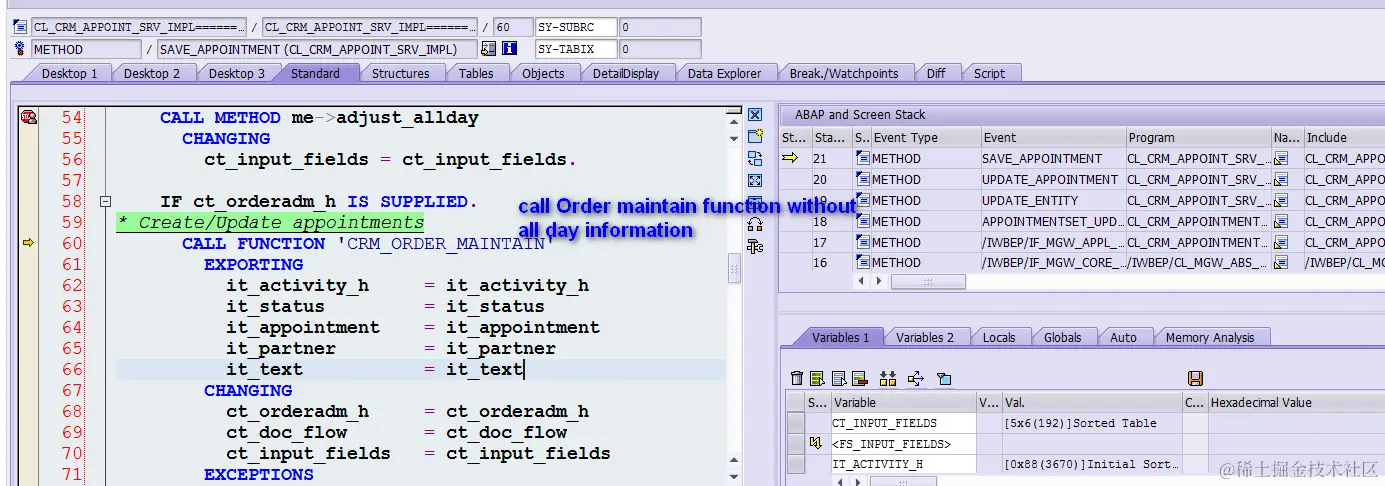Viewport: 1385px width, 486px height.
Task: Click the blue information icon in the header
Action: click(510, 48)
